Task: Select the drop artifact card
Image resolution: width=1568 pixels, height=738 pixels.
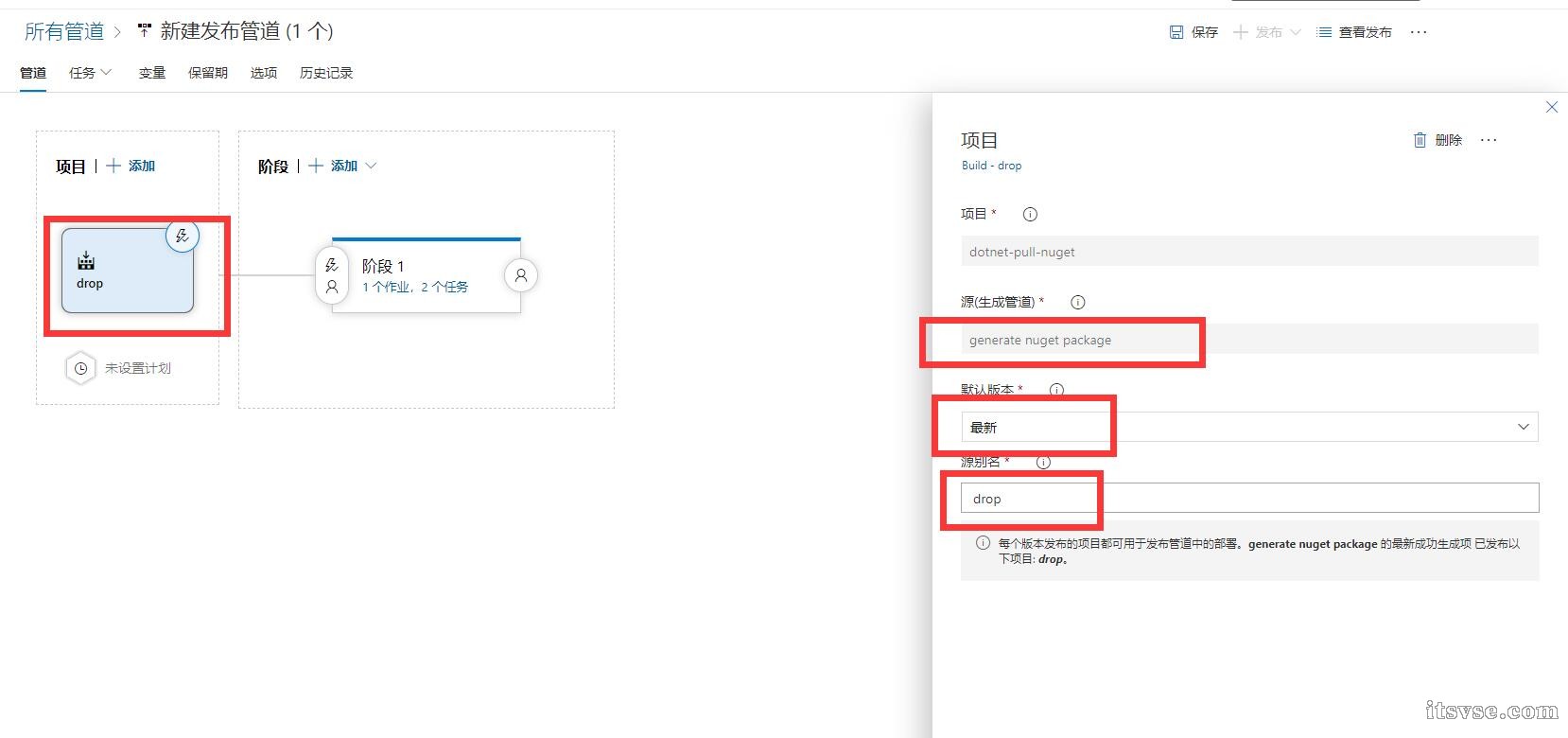Action: 128,271
